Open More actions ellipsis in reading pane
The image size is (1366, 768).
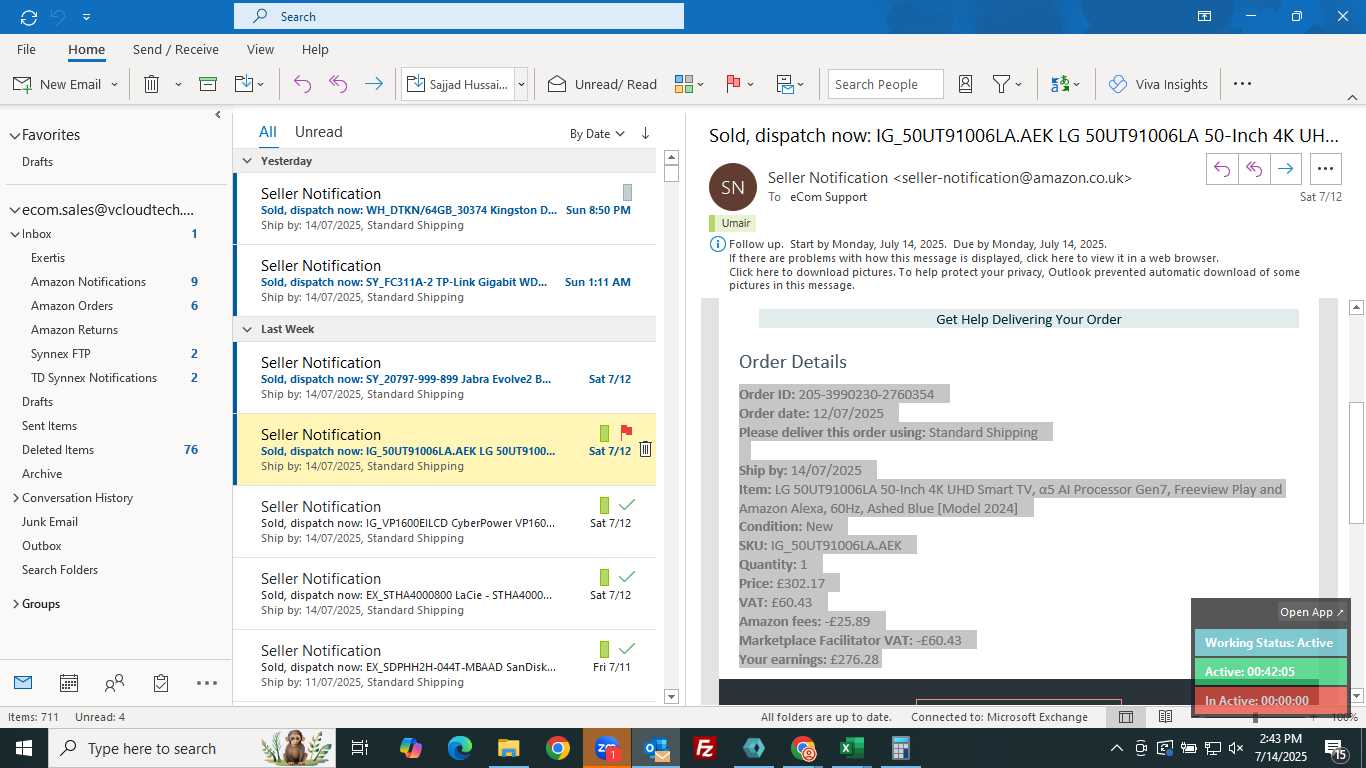coord(1326,169)
